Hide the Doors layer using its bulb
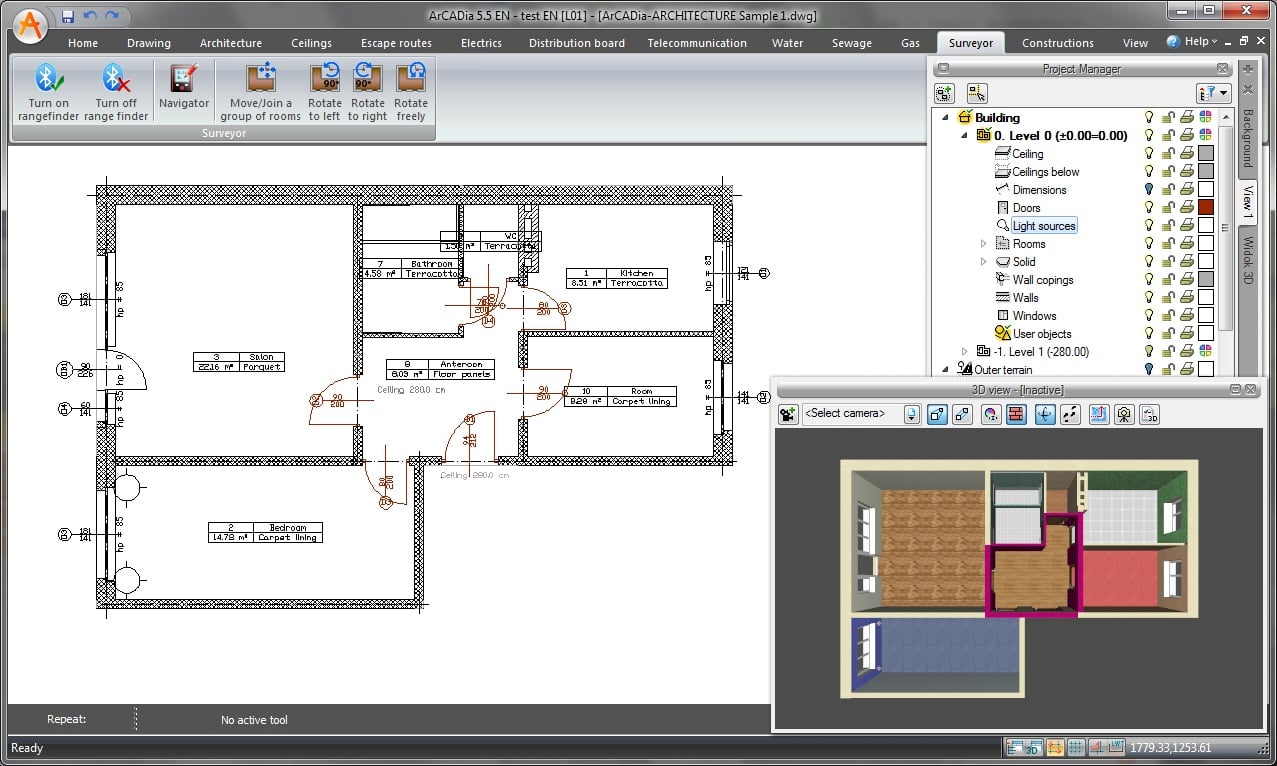The height and width of the screenshot is (766, 1277). [x=1149, y=208]
